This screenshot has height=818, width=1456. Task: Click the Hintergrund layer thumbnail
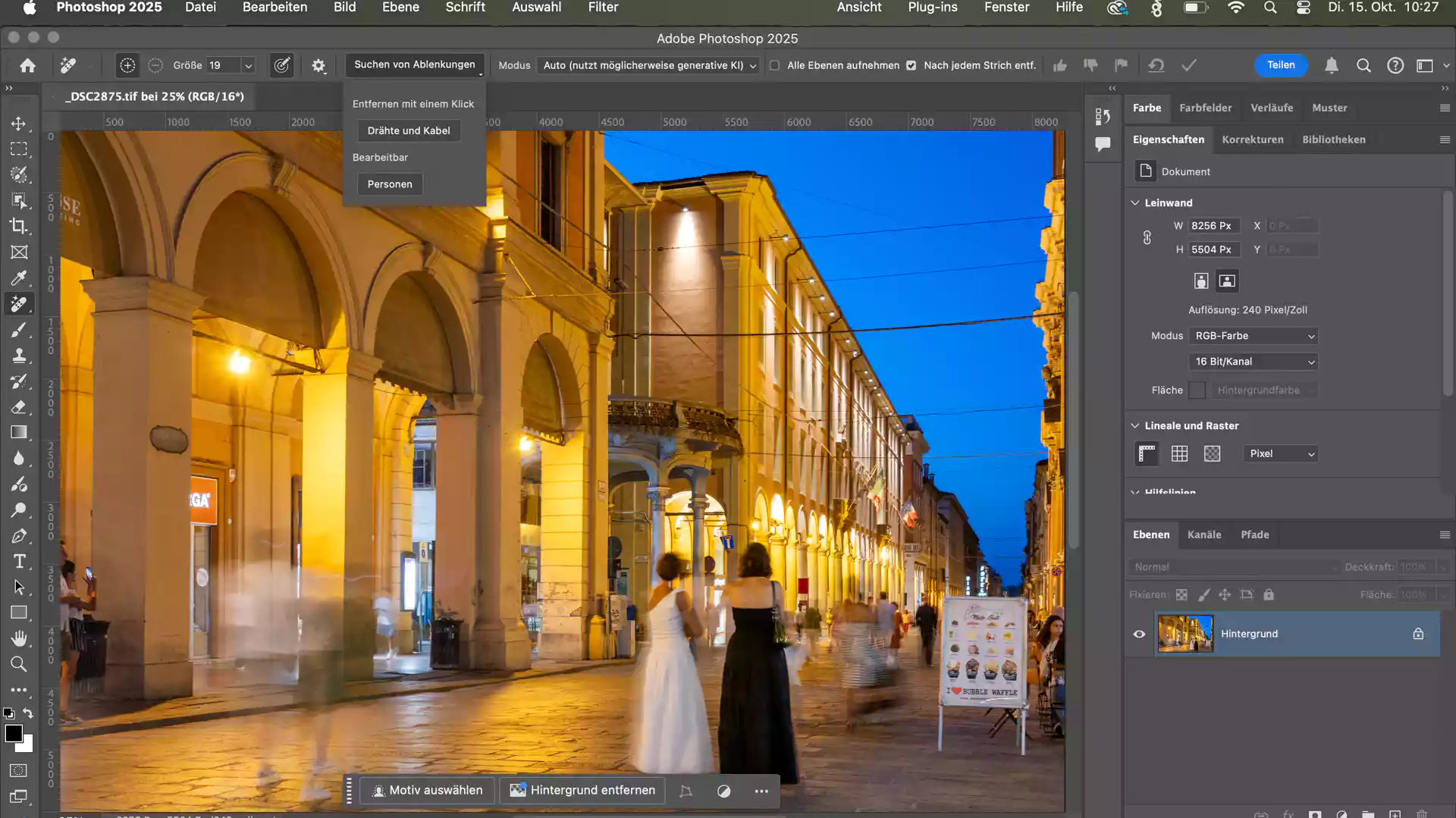coord(1185,634)
